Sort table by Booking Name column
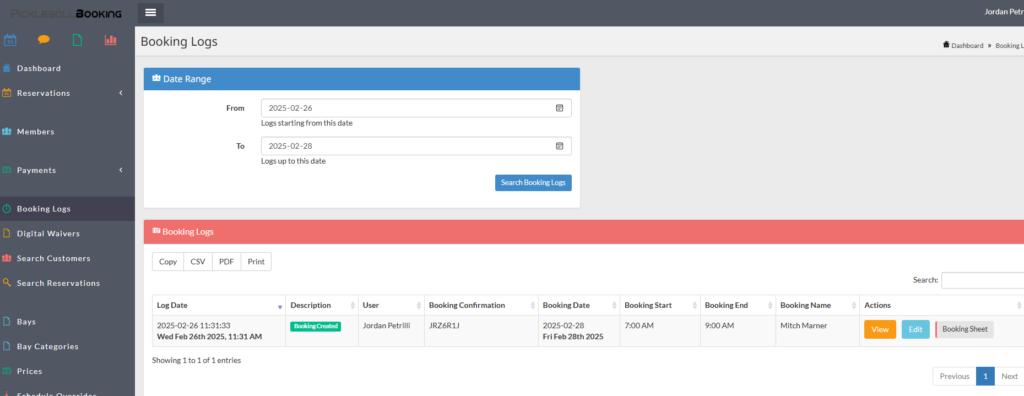 click(x=818, y=305)
